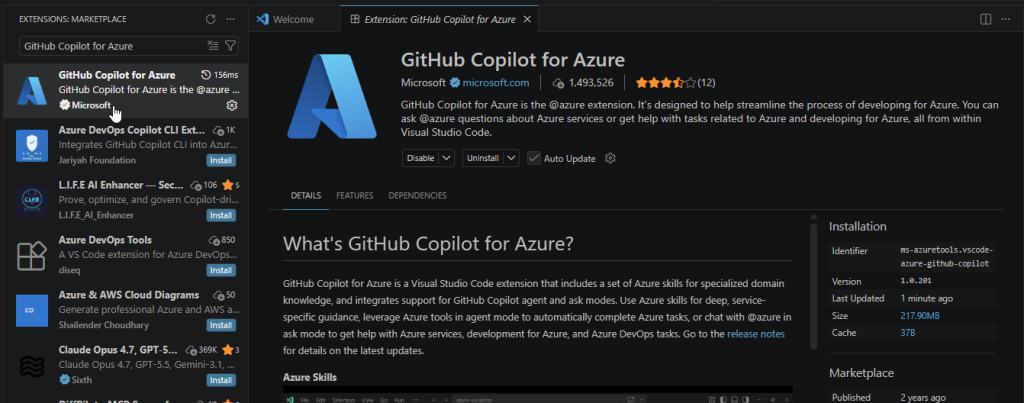Close the GitHub Copilot for Azure extension tab
The image size is (1024, 403).
click(527, 19)
